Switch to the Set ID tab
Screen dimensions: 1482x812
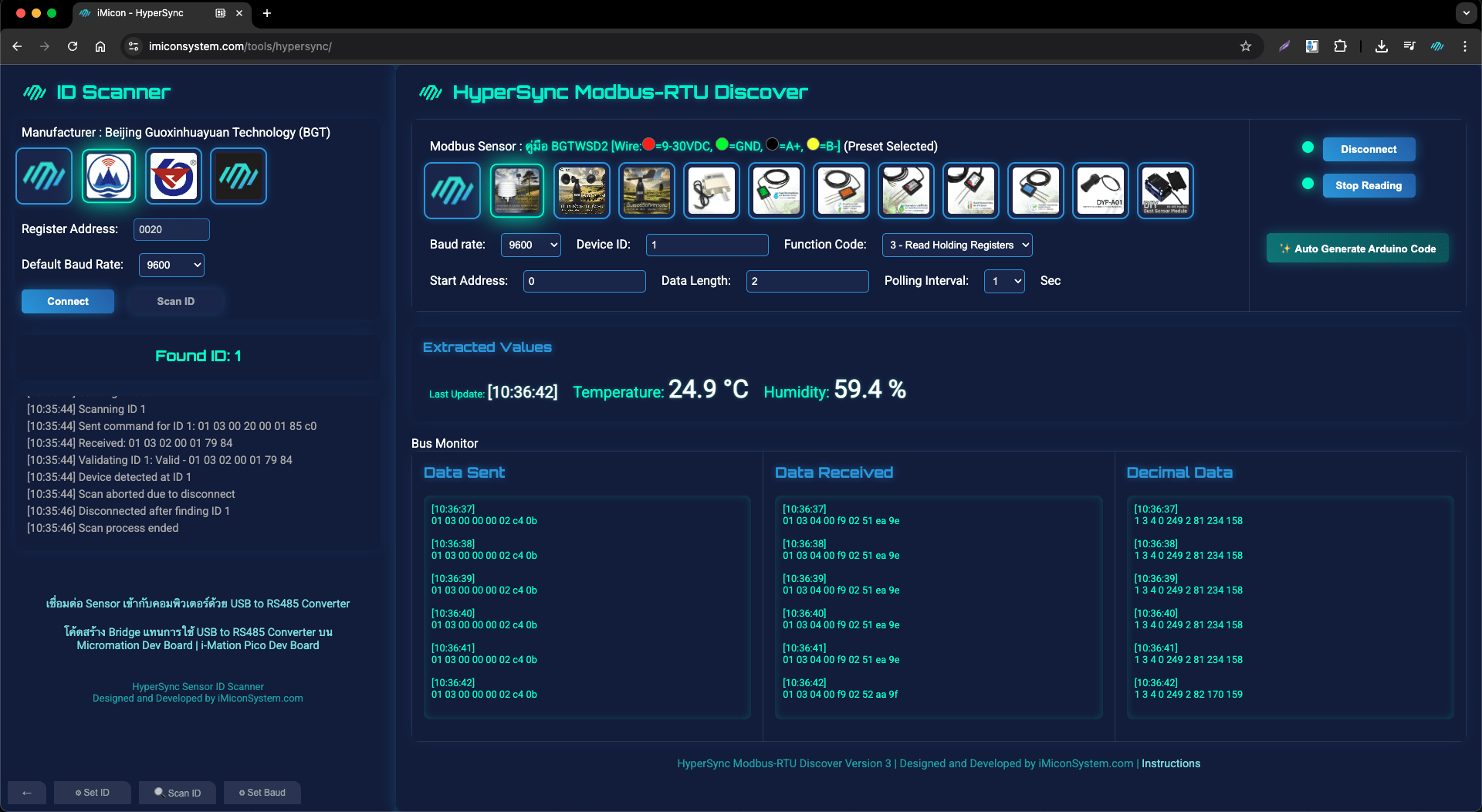(x=93, y=793)
